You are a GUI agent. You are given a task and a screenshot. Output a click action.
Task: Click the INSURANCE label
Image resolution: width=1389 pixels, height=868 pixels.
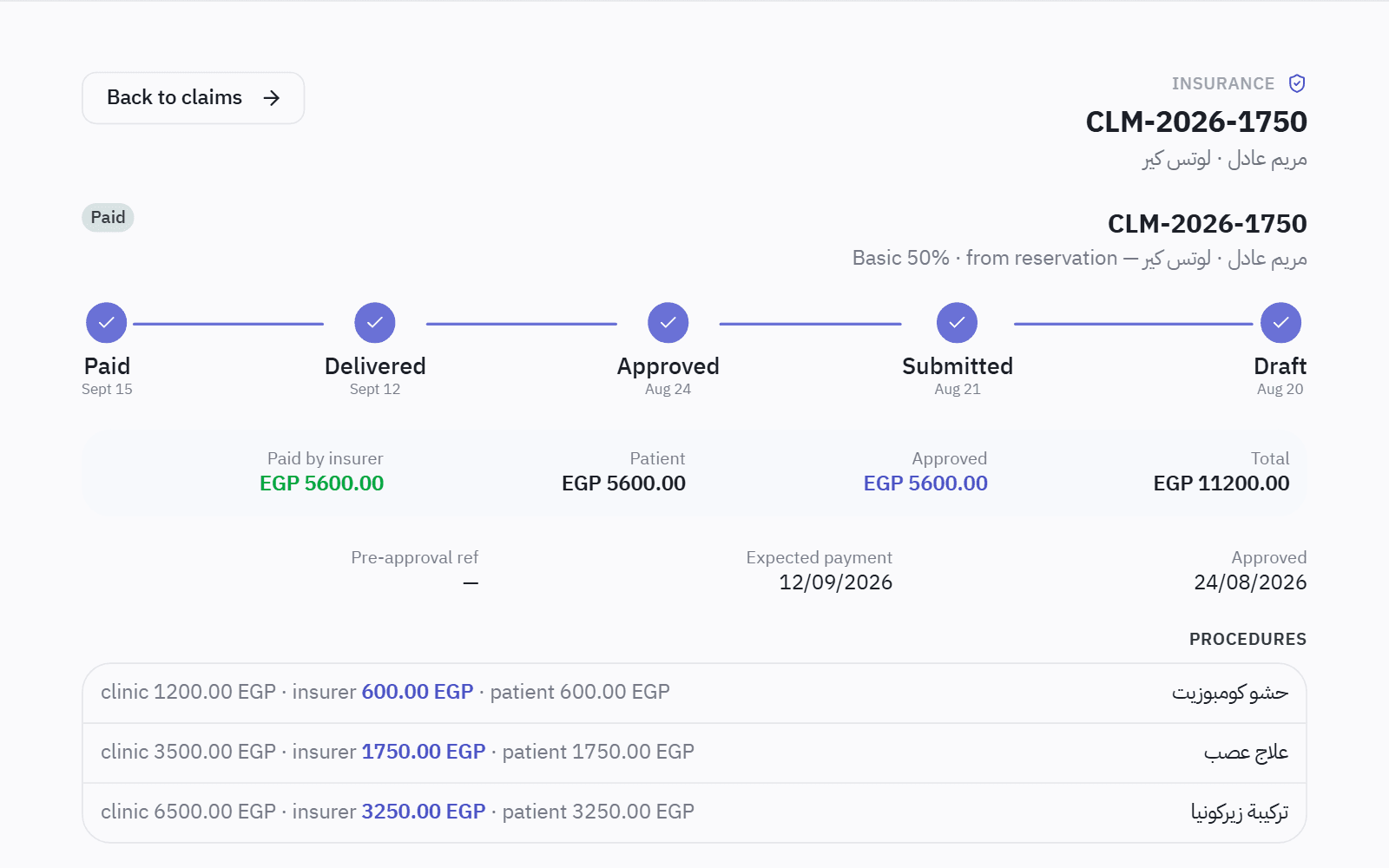(1223, 84)
